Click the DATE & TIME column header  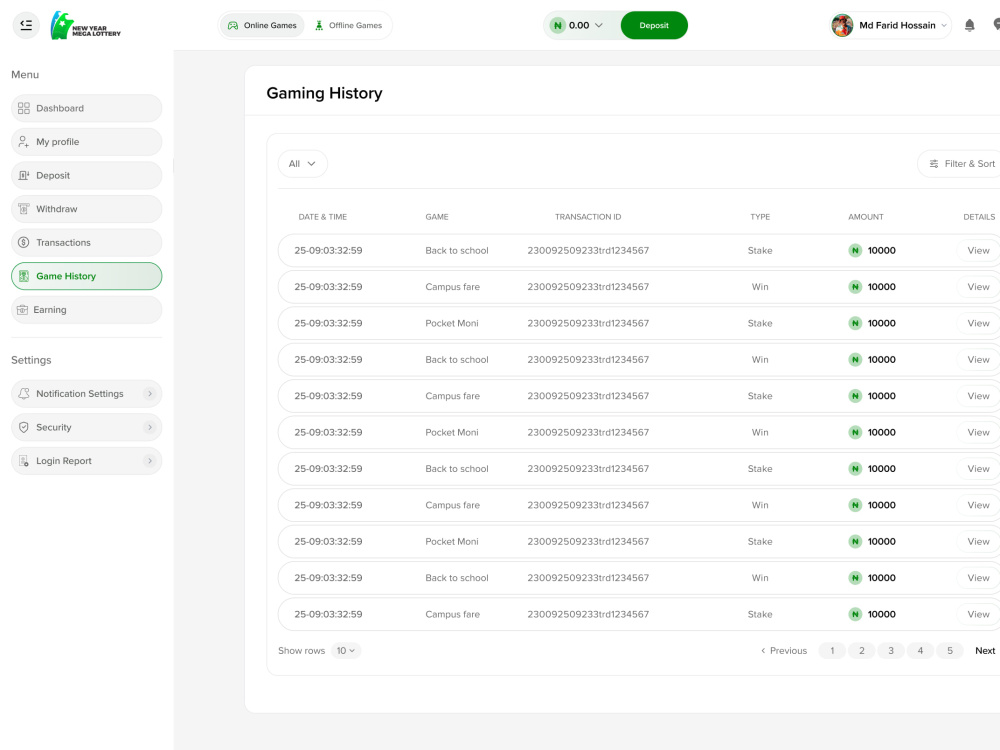click(323, 217)
